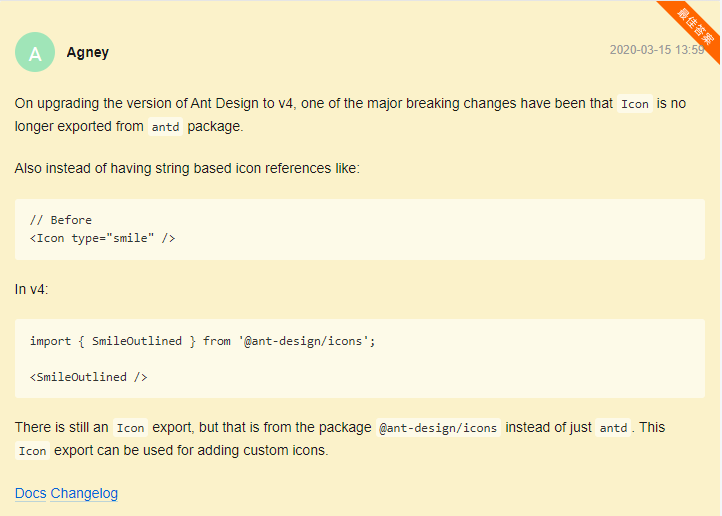Click inline code 'antd' after 'instead of just'

pos(613,428)
